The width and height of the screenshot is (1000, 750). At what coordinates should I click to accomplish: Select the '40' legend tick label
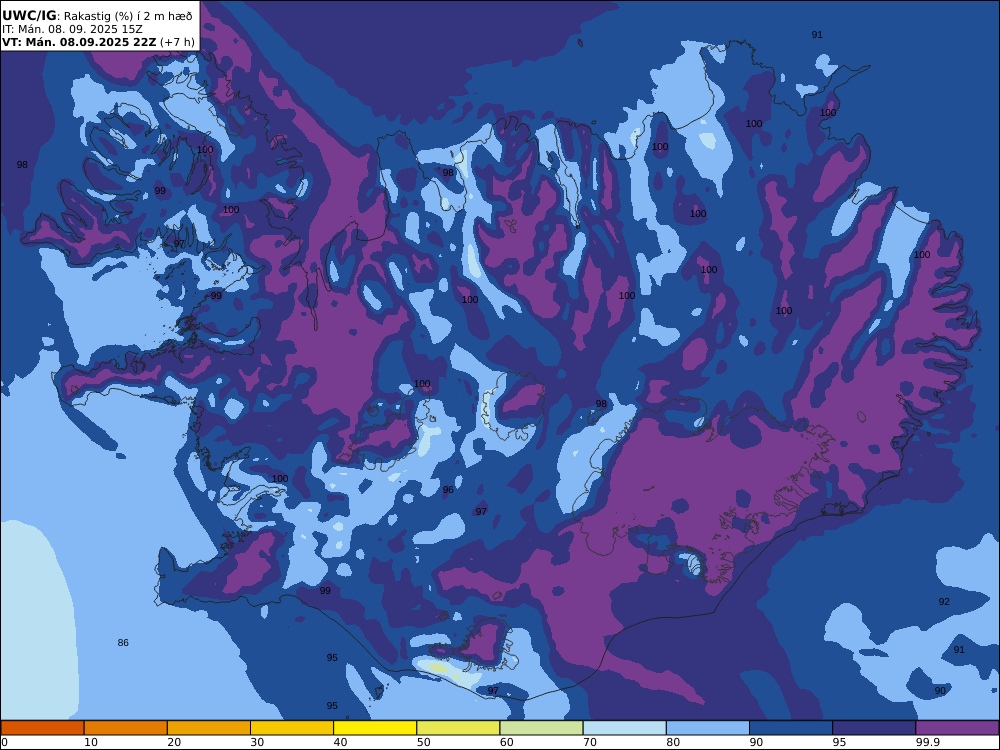click(341, 742)
